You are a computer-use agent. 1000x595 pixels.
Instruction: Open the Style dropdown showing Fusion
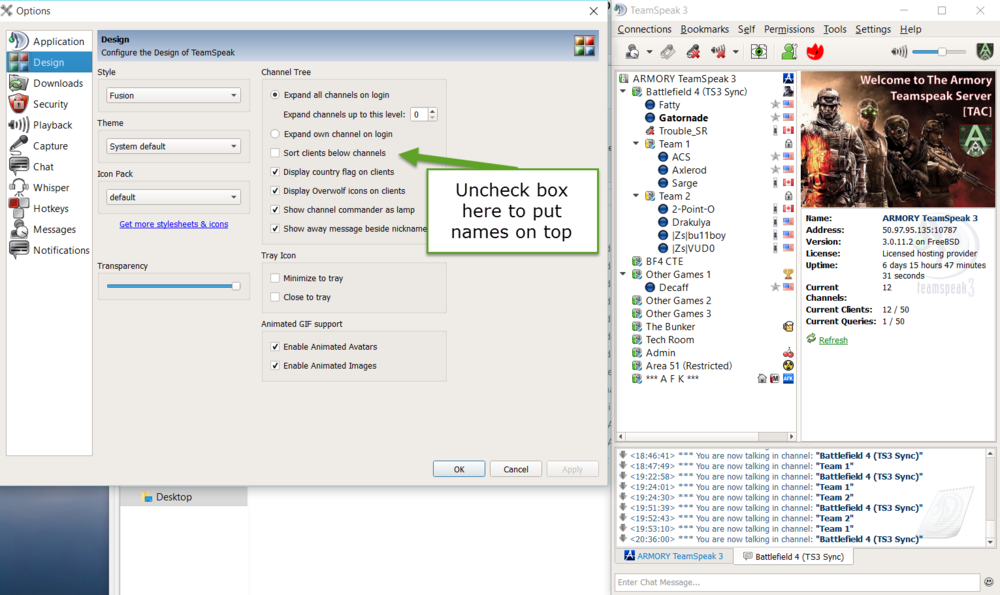tap(173, 95)
